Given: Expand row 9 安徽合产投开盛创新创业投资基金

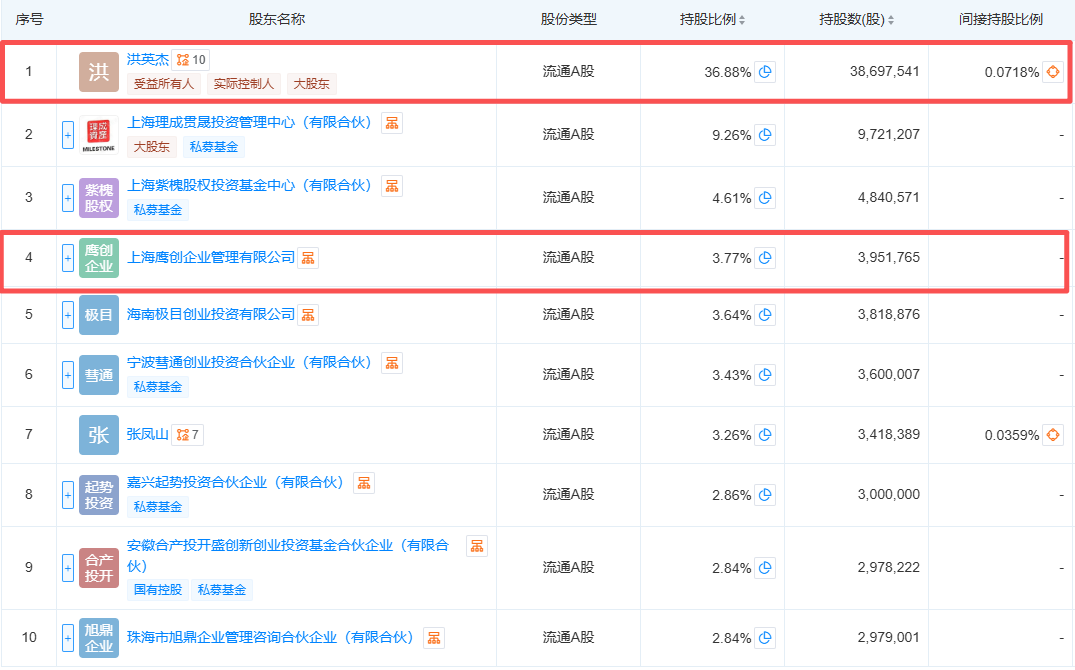Looking at the screenshot, I should click(x=68, y=568).
